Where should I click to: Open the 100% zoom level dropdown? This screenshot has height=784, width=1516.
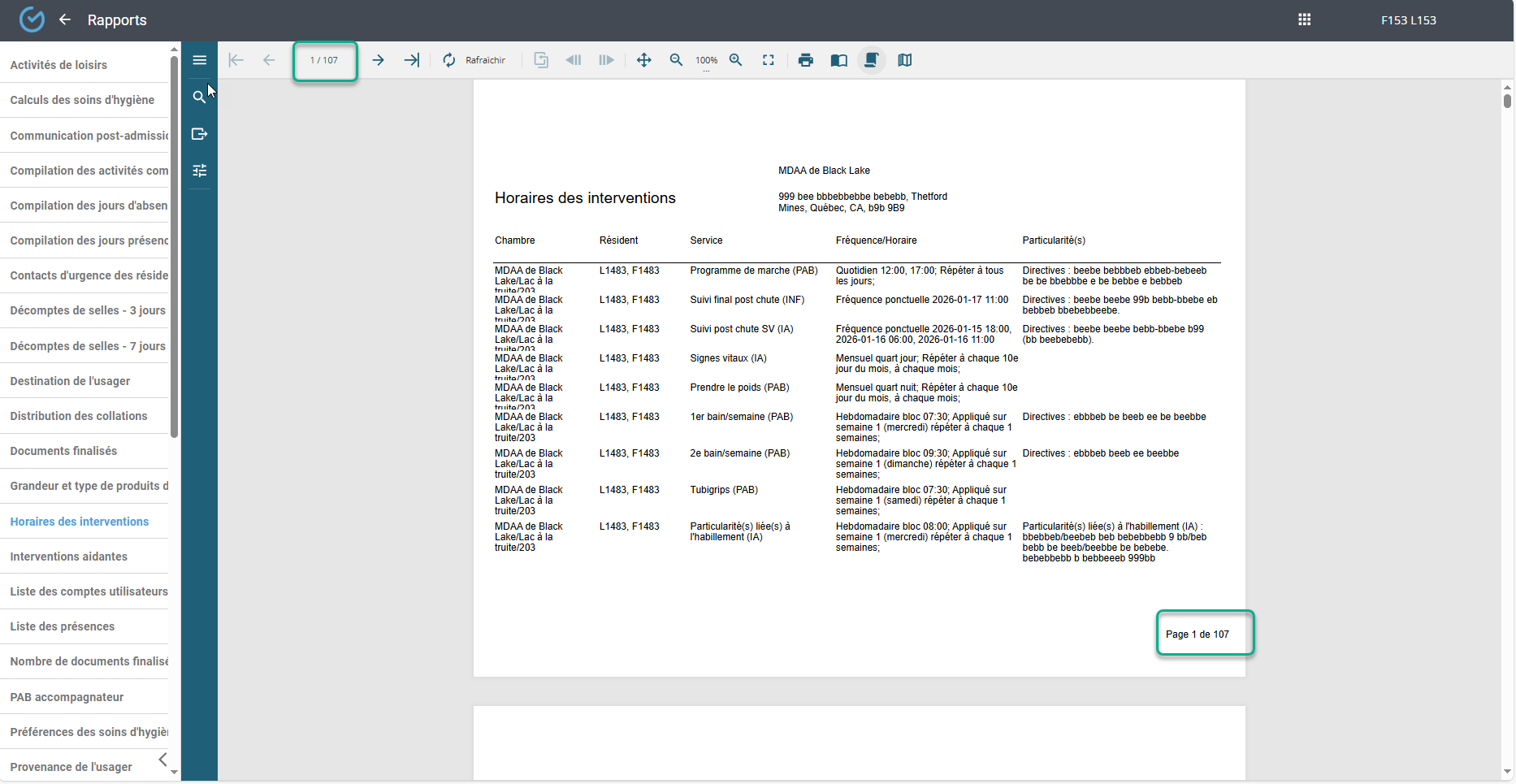pyautogui.click(x=706, y=61)
